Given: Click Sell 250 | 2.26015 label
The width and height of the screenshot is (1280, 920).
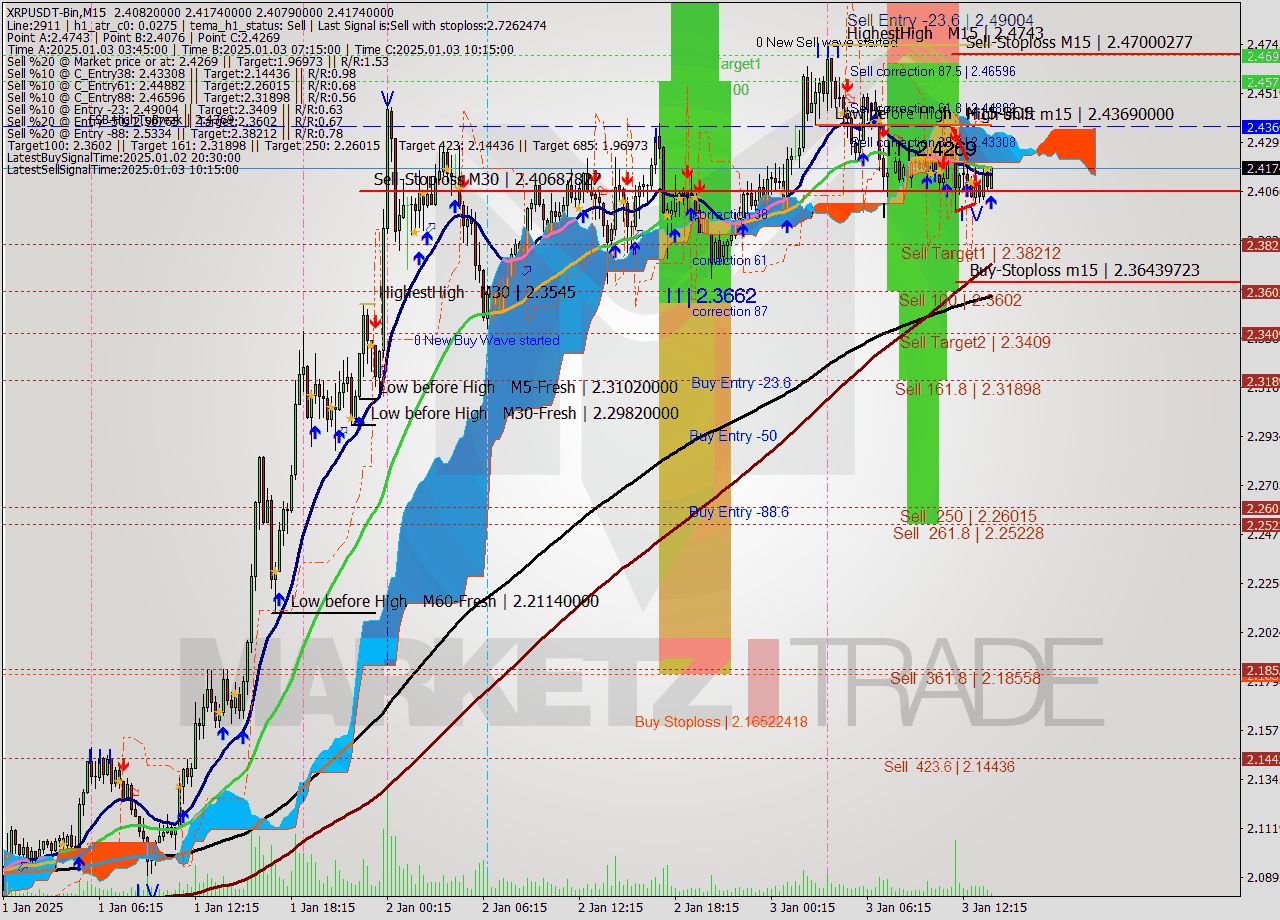Looking at the screenshot, I should tap(968, 516).
